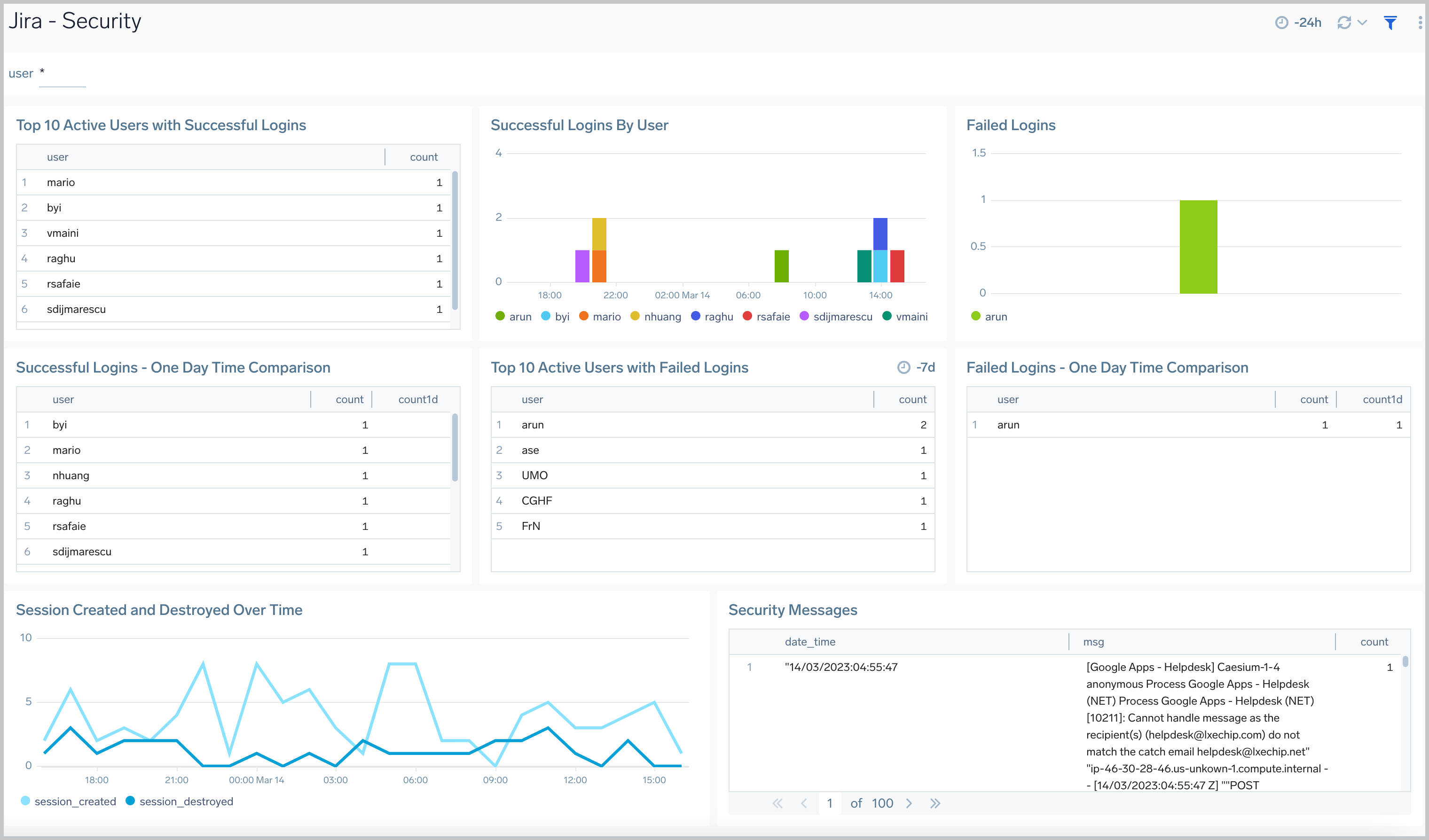Click the One Day Time Comparison table scrollbar
1429x840 pixels.
[455, 448]
